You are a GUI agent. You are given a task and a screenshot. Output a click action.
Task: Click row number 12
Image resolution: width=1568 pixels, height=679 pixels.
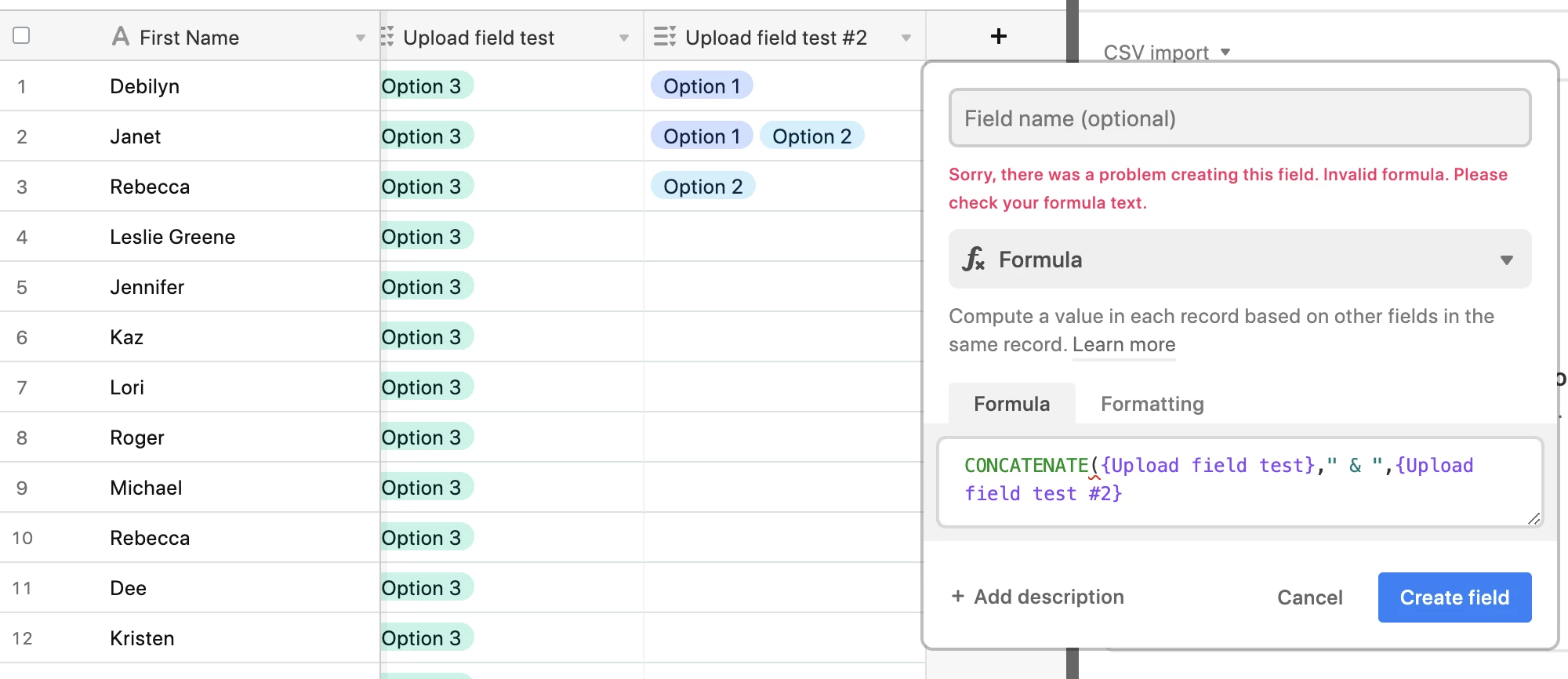pos(22,638)
